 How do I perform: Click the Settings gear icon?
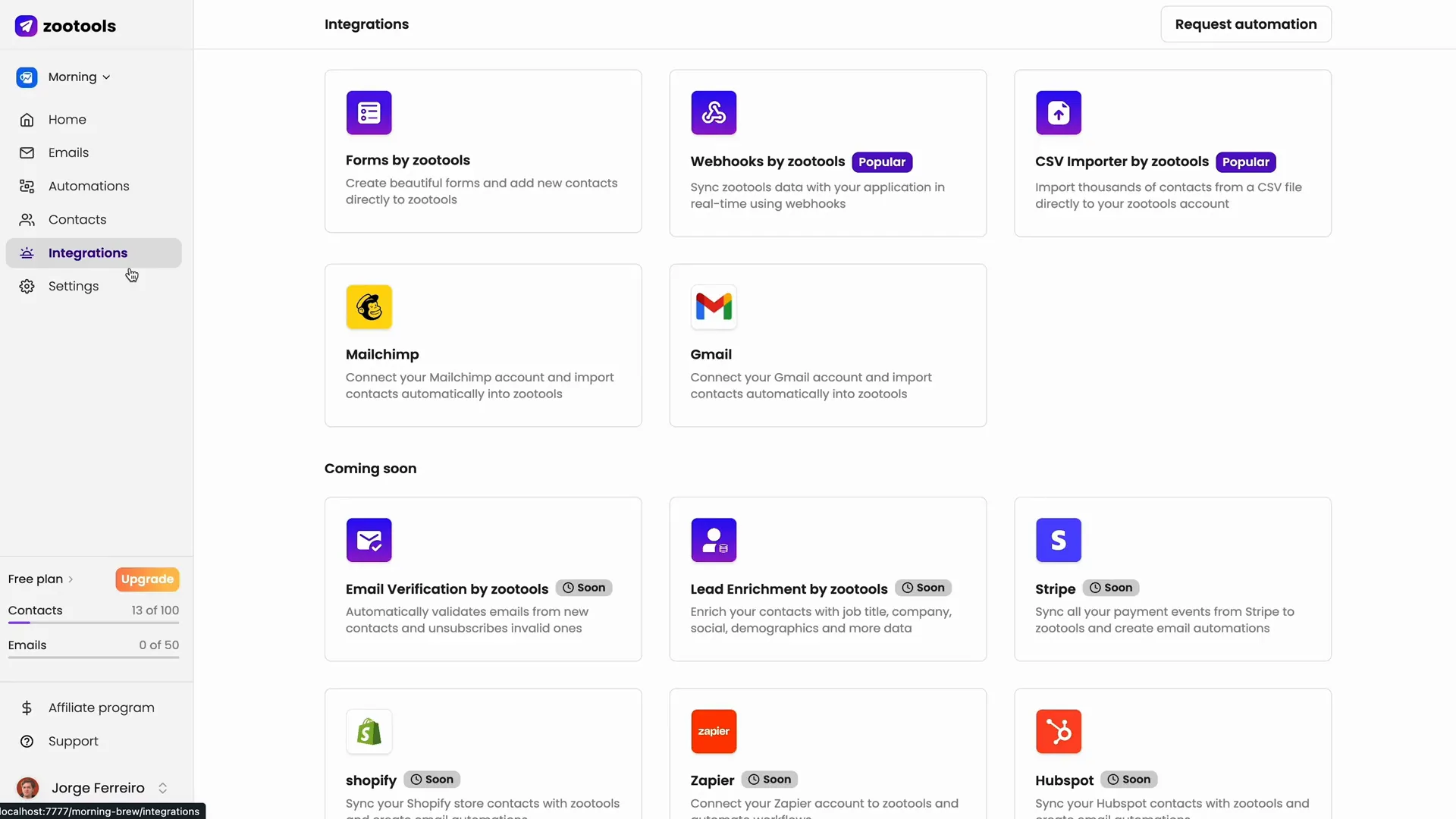point(27,287)
